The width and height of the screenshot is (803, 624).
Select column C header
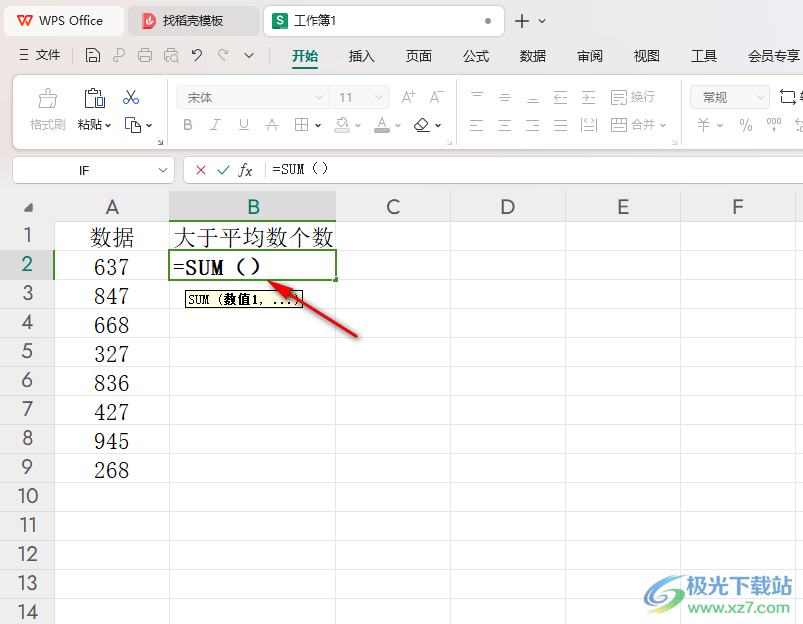[393, 206]
